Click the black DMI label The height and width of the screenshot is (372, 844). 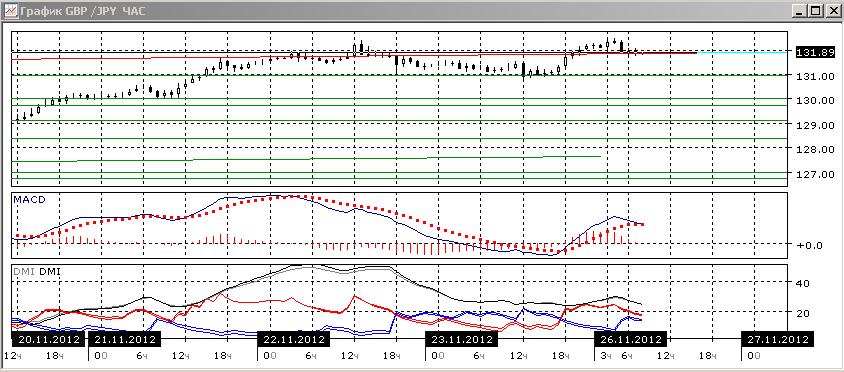(x=50, y=272)
